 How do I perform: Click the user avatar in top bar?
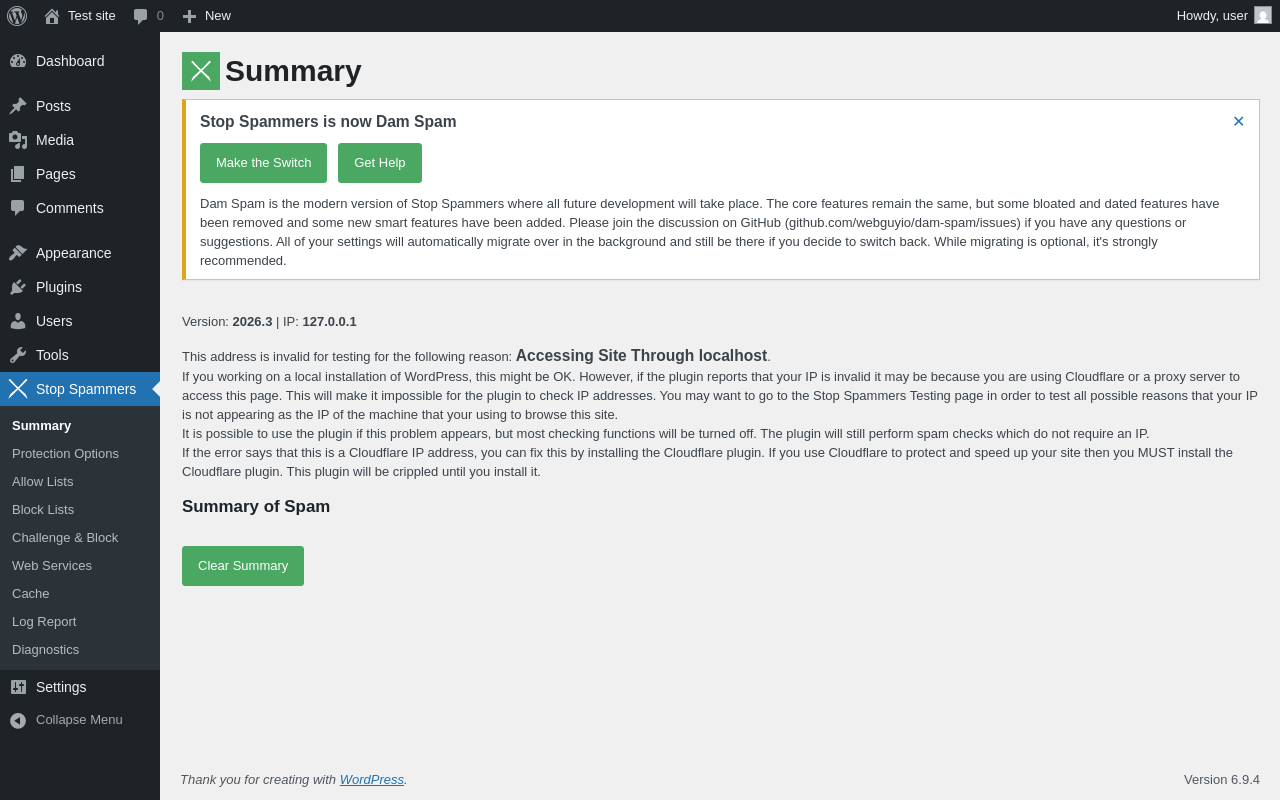click(x=1263, y=15)
